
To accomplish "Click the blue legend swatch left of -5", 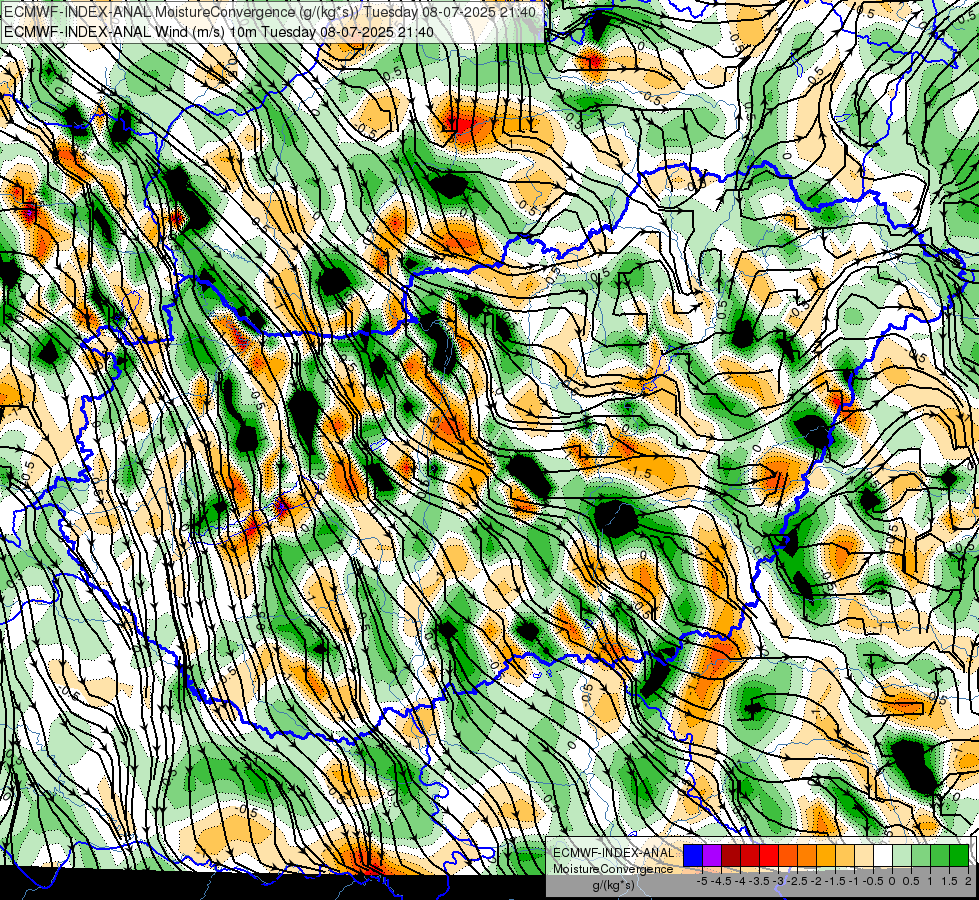I will point(693,855).
